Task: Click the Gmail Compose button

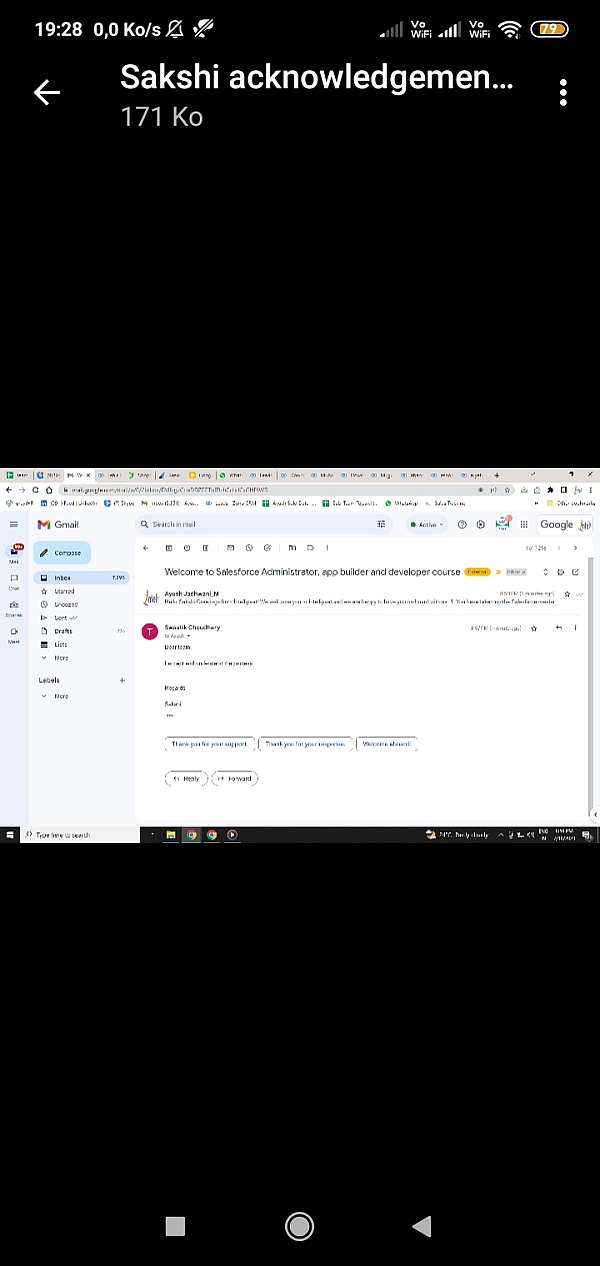Action: [x=62, y=553]
